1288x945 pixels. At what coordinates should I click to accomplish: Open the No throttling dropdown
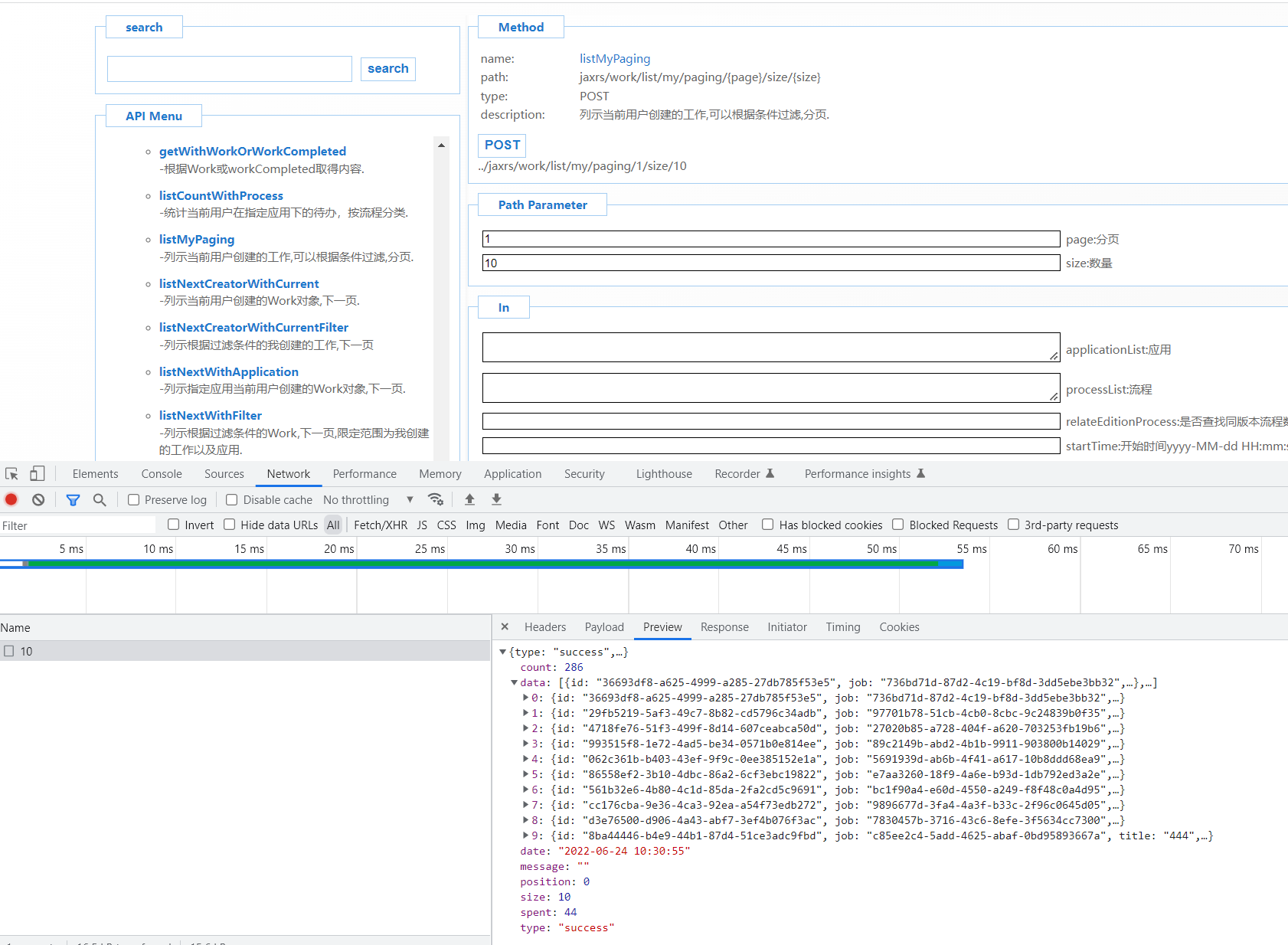pyautogui.click(x=368, y=500)
